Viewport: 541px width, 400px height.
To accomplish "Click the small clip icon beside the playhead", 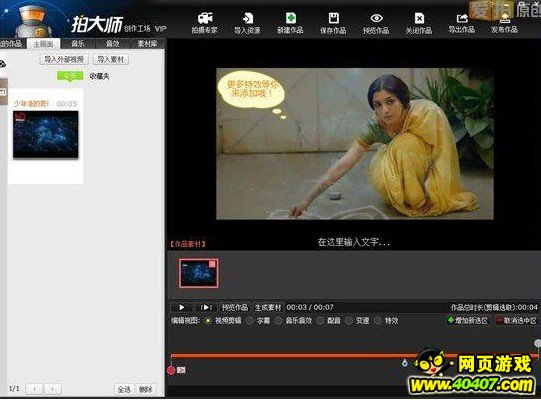I will point(181,370).
